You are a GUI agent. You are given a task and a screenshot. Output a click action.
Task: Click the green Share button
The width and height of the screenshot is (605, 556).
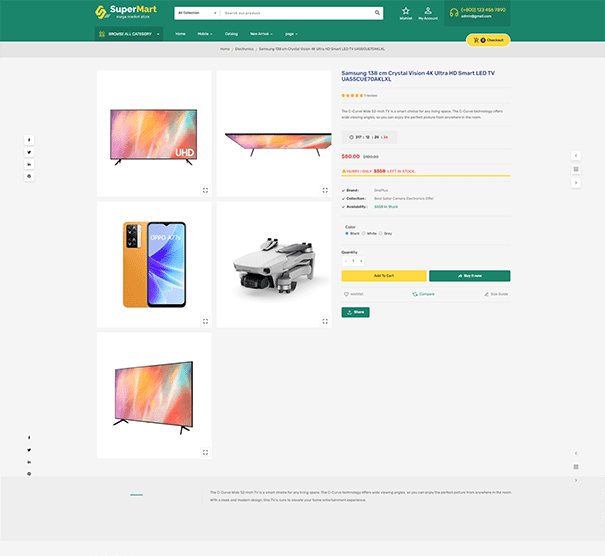click(x=355, y=312)
